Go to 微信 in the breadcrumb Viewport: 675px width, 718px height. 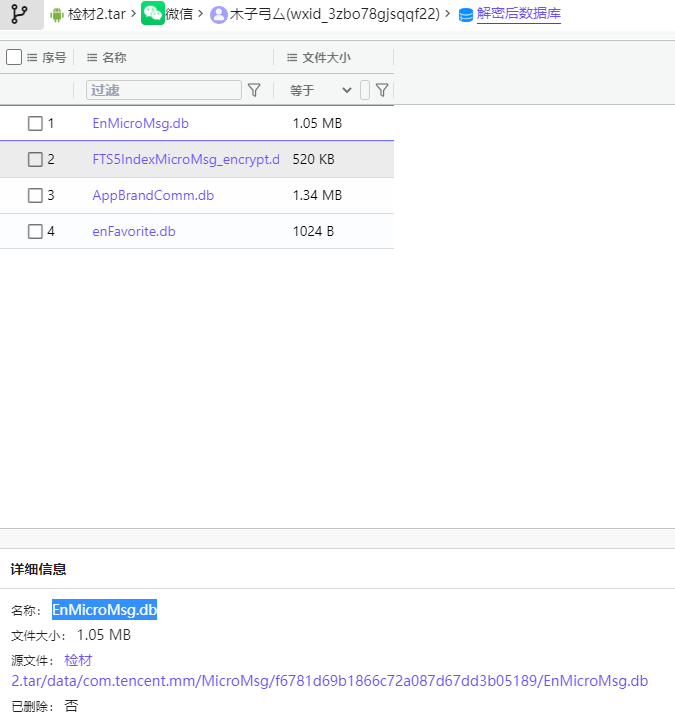point(179,14)
